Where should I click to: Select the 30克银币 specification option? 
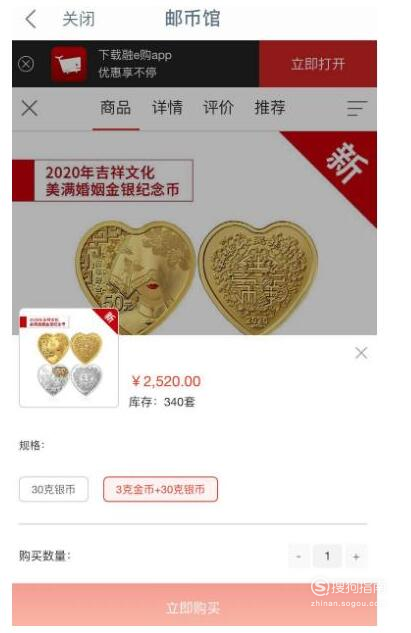pyautogui.click(x=54, y=489)
